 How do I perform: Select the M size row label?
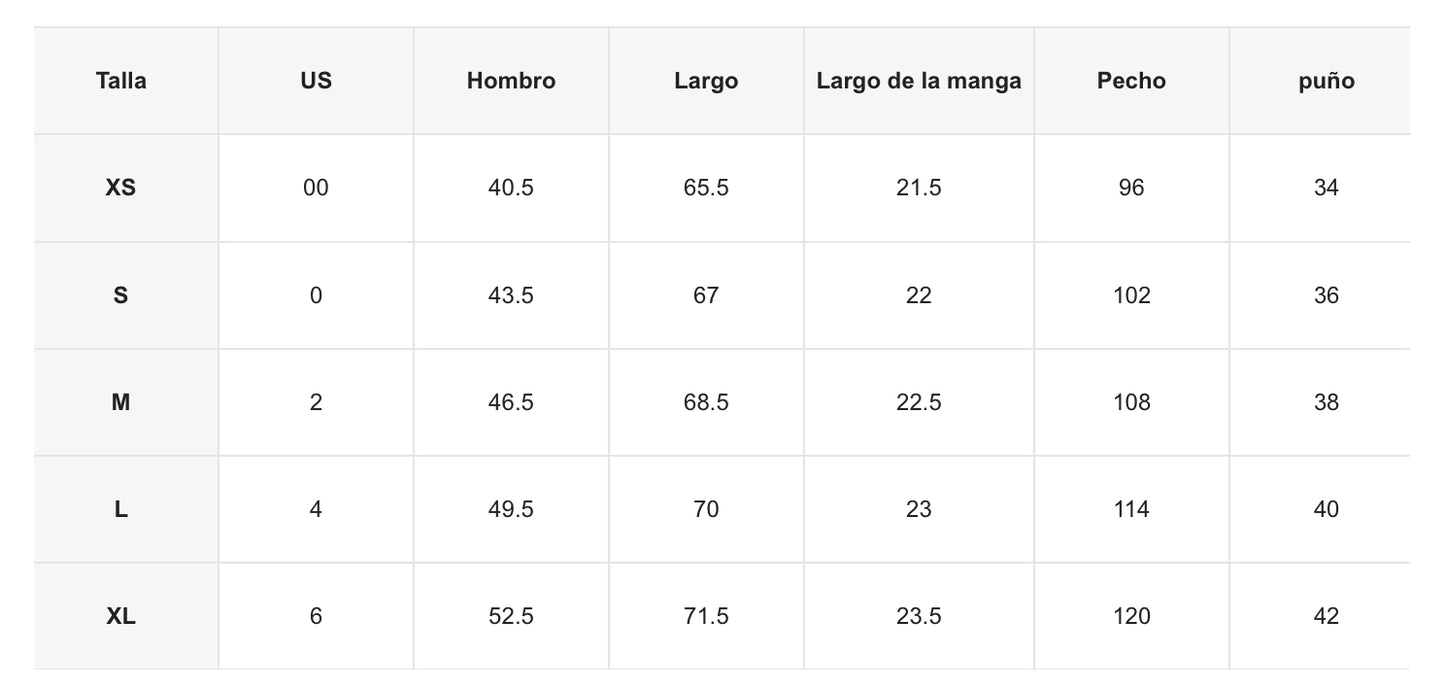(121, 402)
